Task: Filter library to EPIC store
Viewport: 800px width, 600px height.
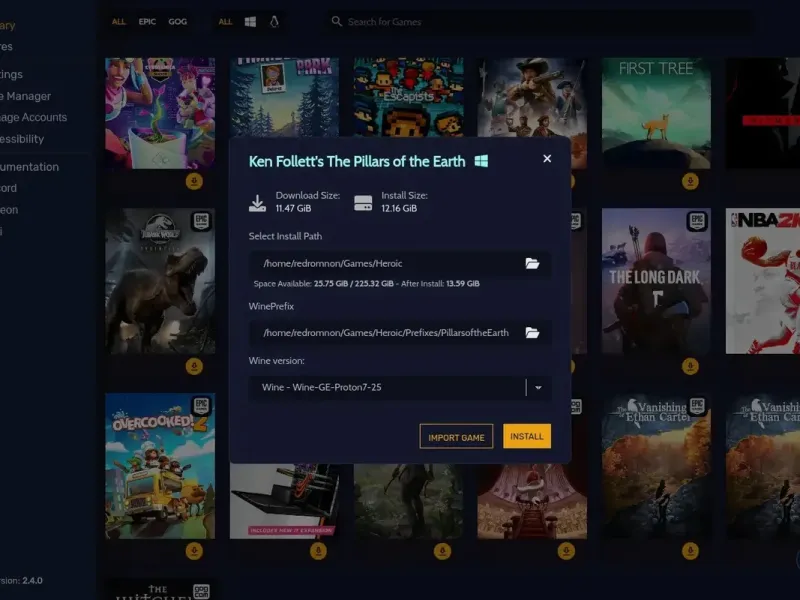Action: click(x=147, y=21)
